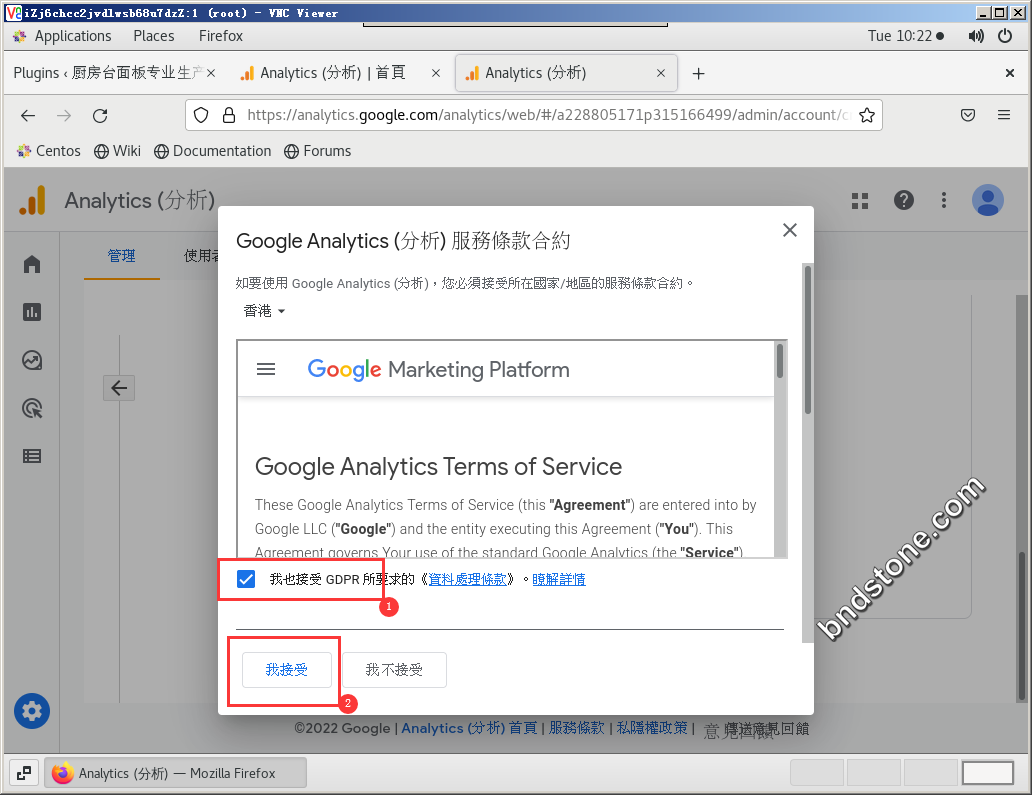This screenshot has width=1032, height=795.
Task: Click the Admin gear icon
Action: 32,711
